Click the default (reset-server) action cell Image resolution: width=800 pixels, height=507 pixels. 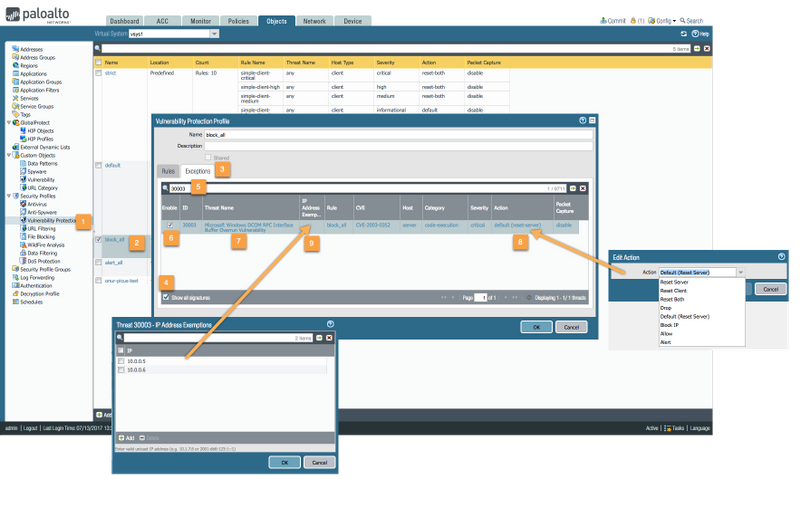(517, 225)
